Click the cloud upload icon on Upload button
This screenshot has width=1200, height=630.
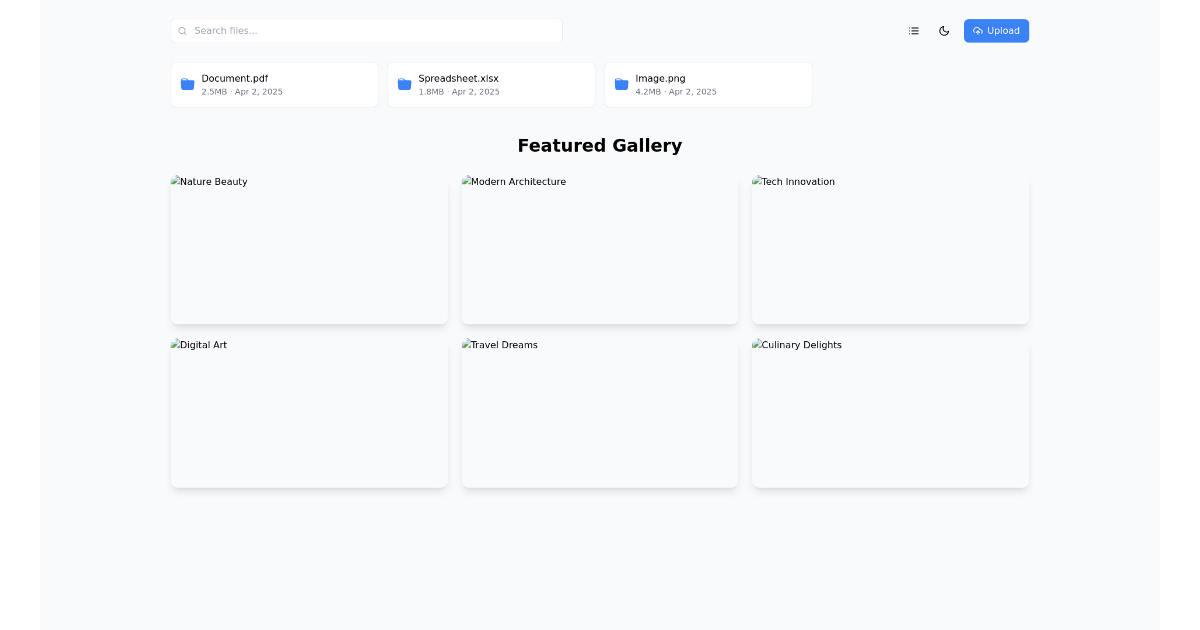(x=978, y=31)
